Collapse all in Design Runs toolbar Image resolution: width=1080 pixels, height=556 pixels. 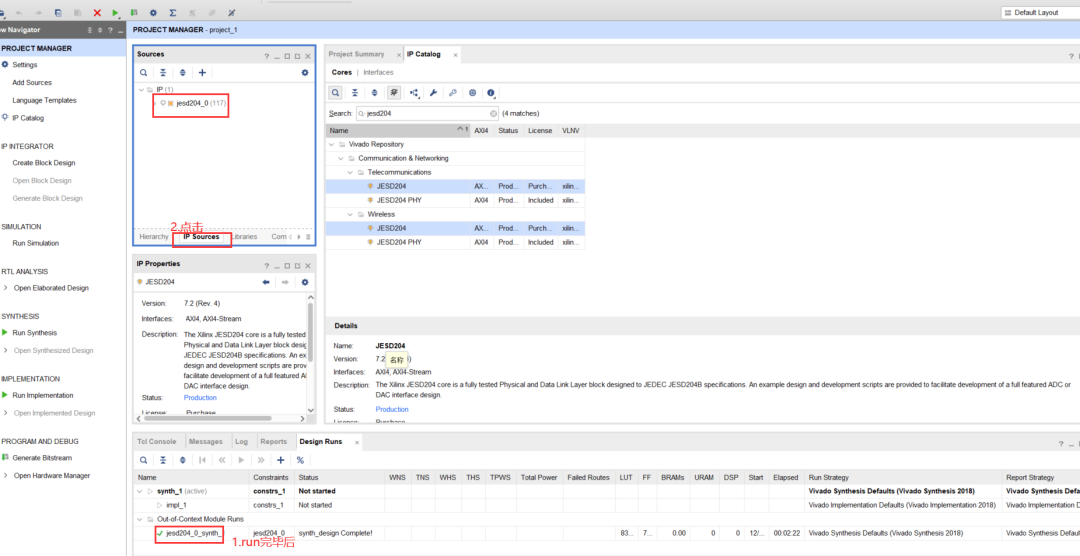click(x=163, y=460)
